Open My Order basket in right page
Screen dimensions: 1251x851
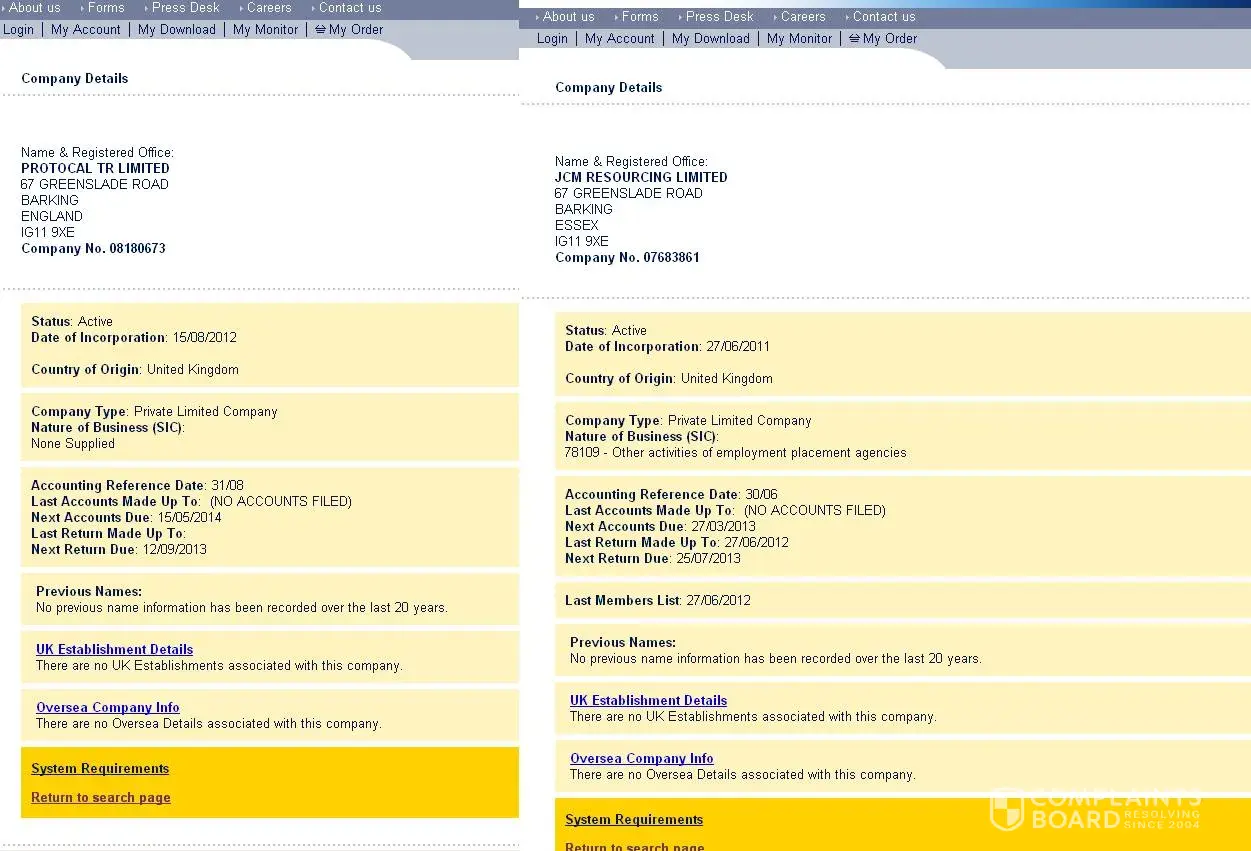pos(883,39)
